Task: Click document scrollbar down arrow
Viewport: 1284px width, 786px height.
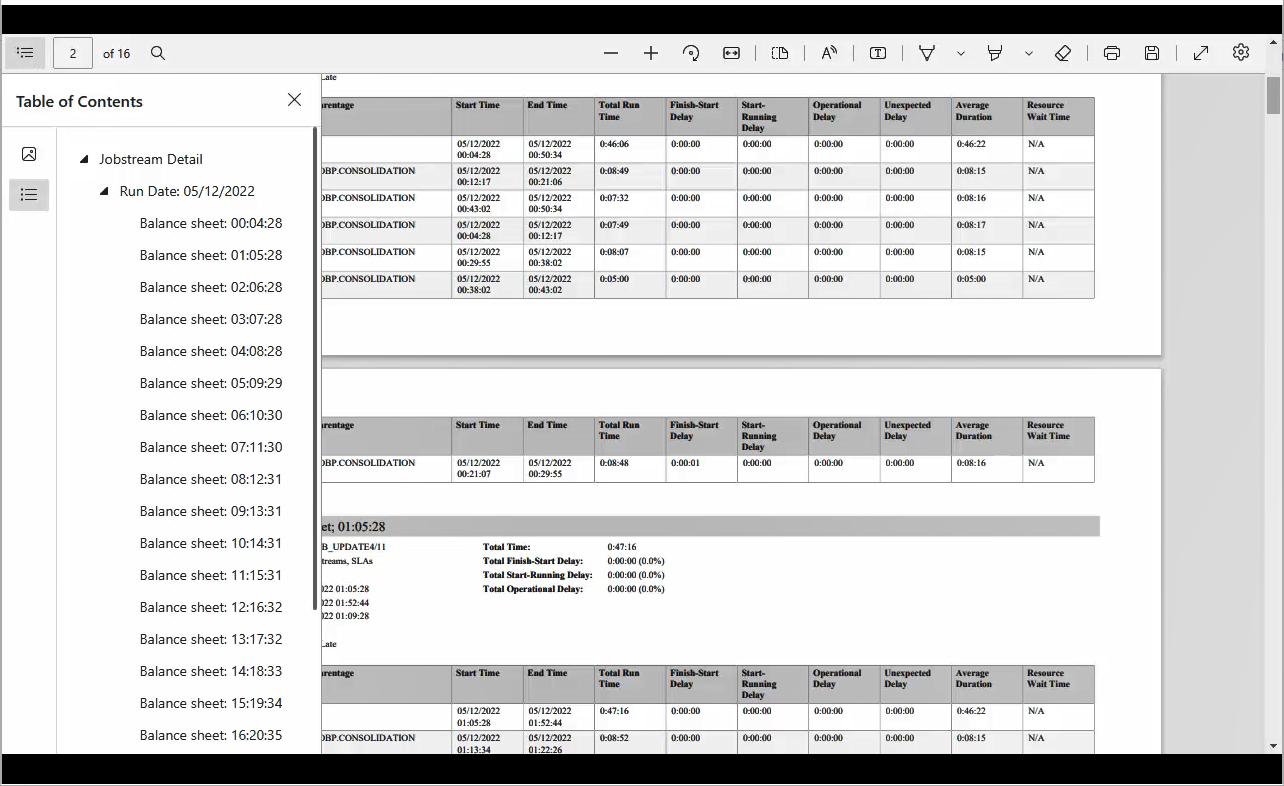Action: pos(1273,746)
